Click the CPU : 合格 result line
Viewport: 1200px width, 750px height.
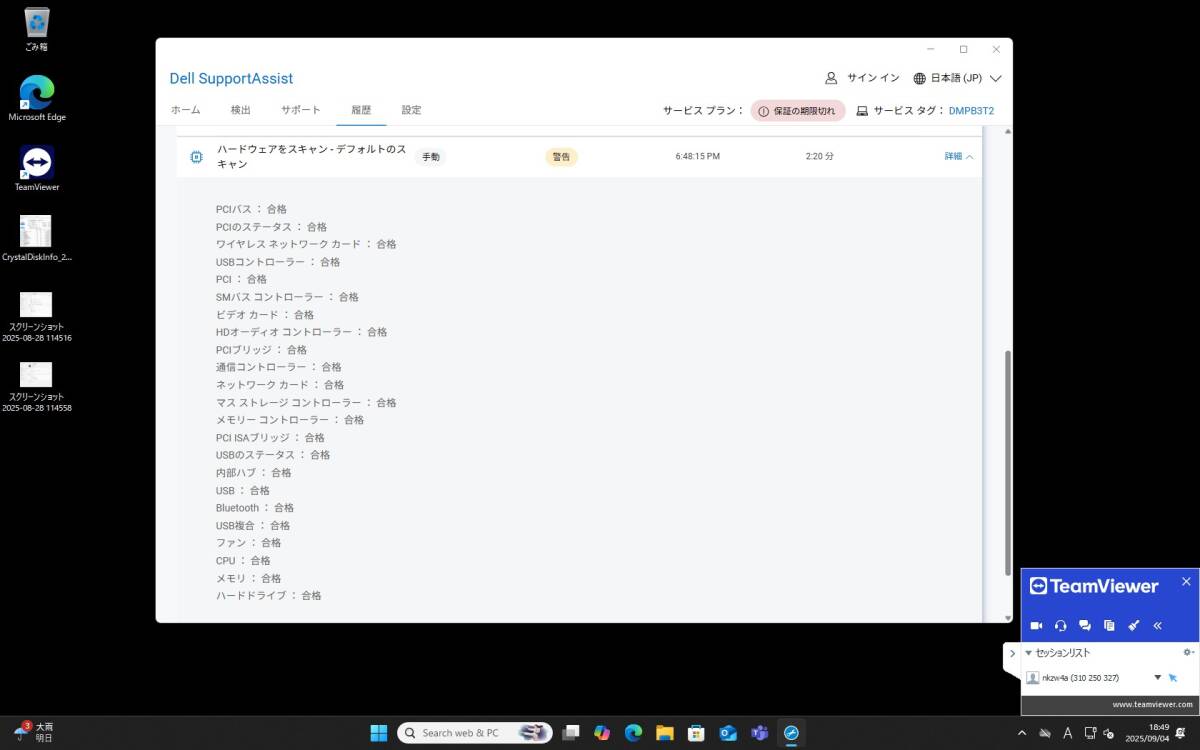tap(243, 561)
